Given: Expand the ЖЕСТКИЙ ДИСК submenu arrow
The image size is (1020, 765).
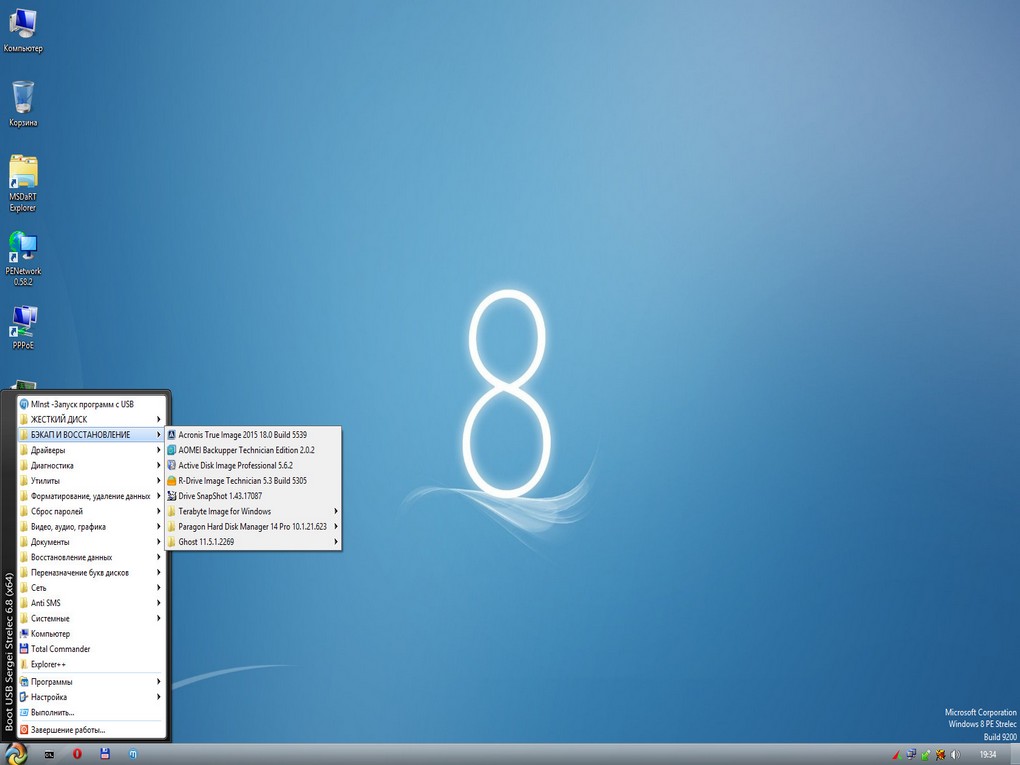Looking at the screenshot, I should click(x=158, y=420).
